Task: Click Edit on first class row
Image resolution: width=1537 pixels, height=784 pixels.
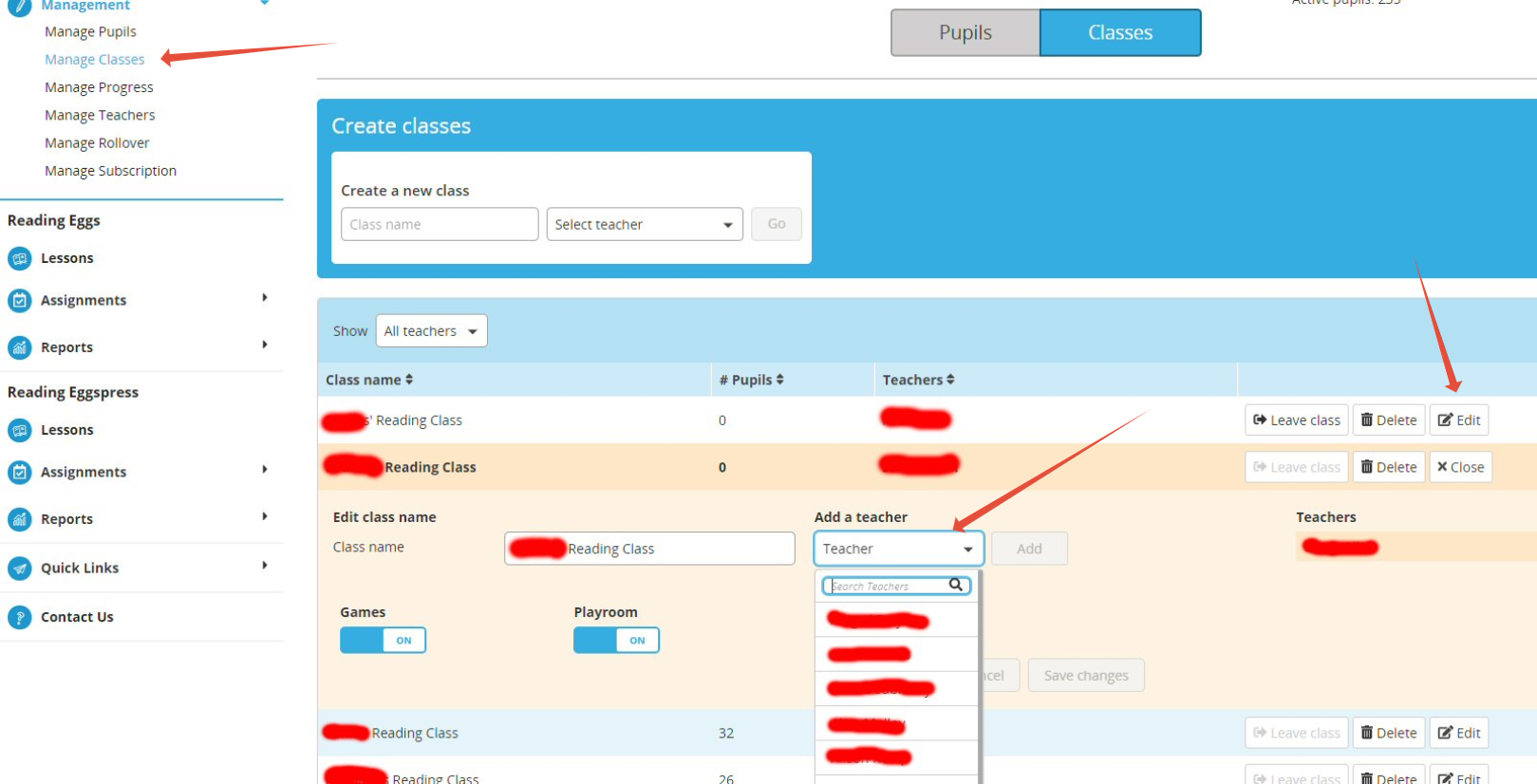Action: (1459, 420)
